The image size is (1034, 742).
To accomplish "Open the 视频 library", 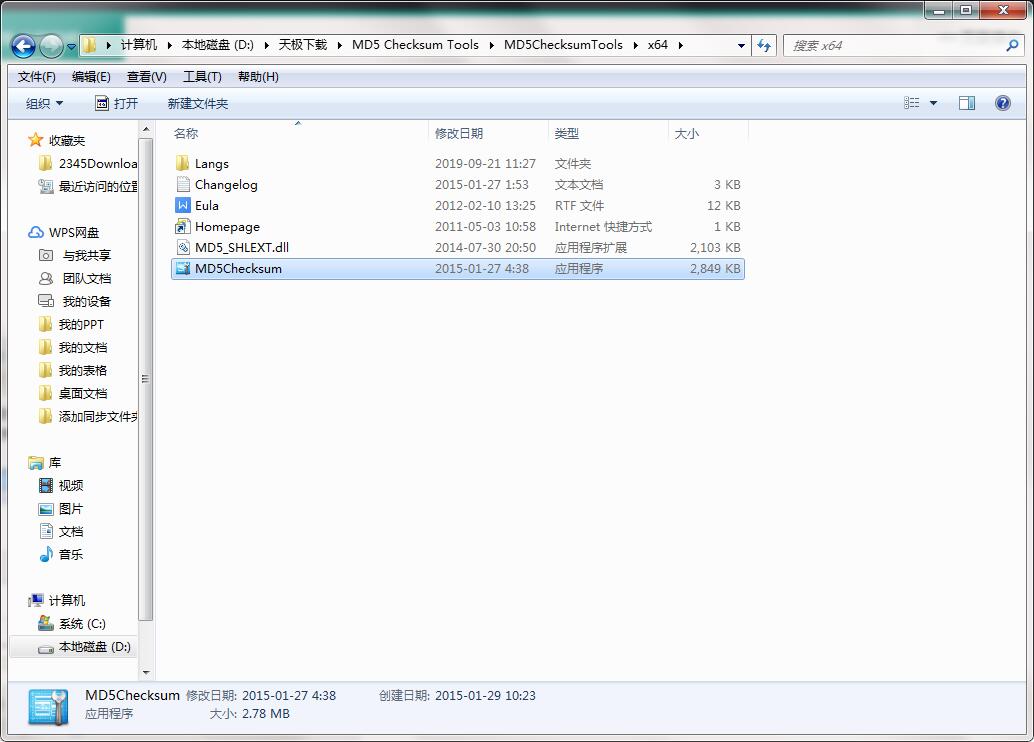I will (x=61, y=485).
